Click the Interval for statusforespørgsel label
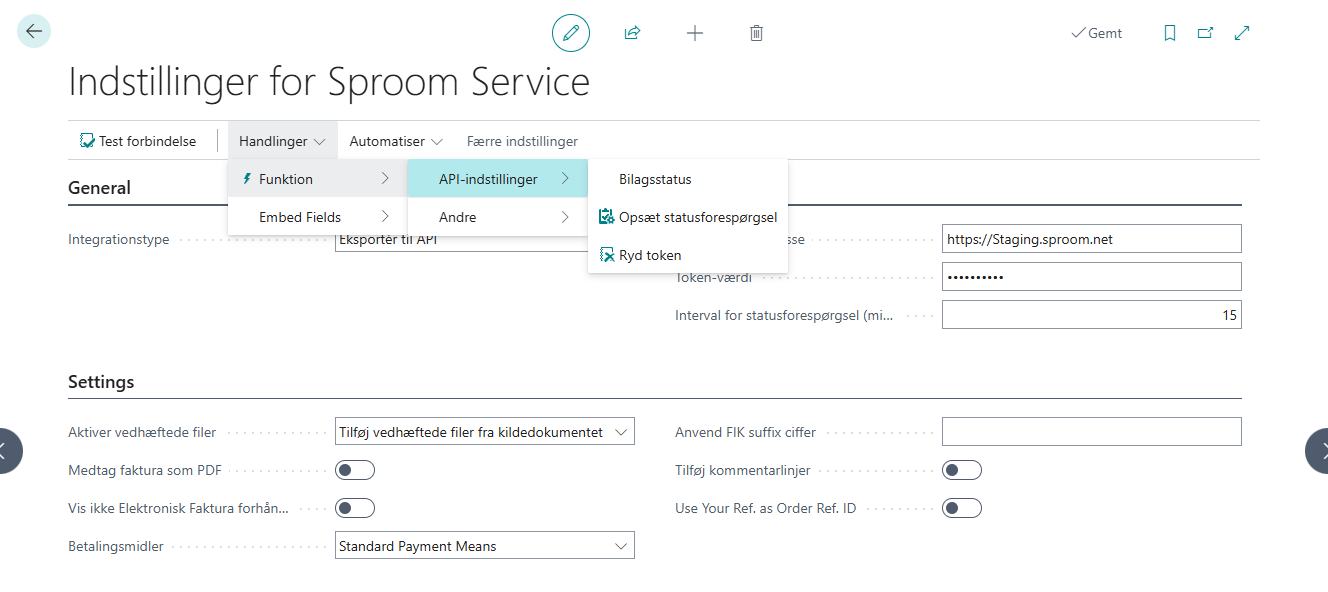 784,315
